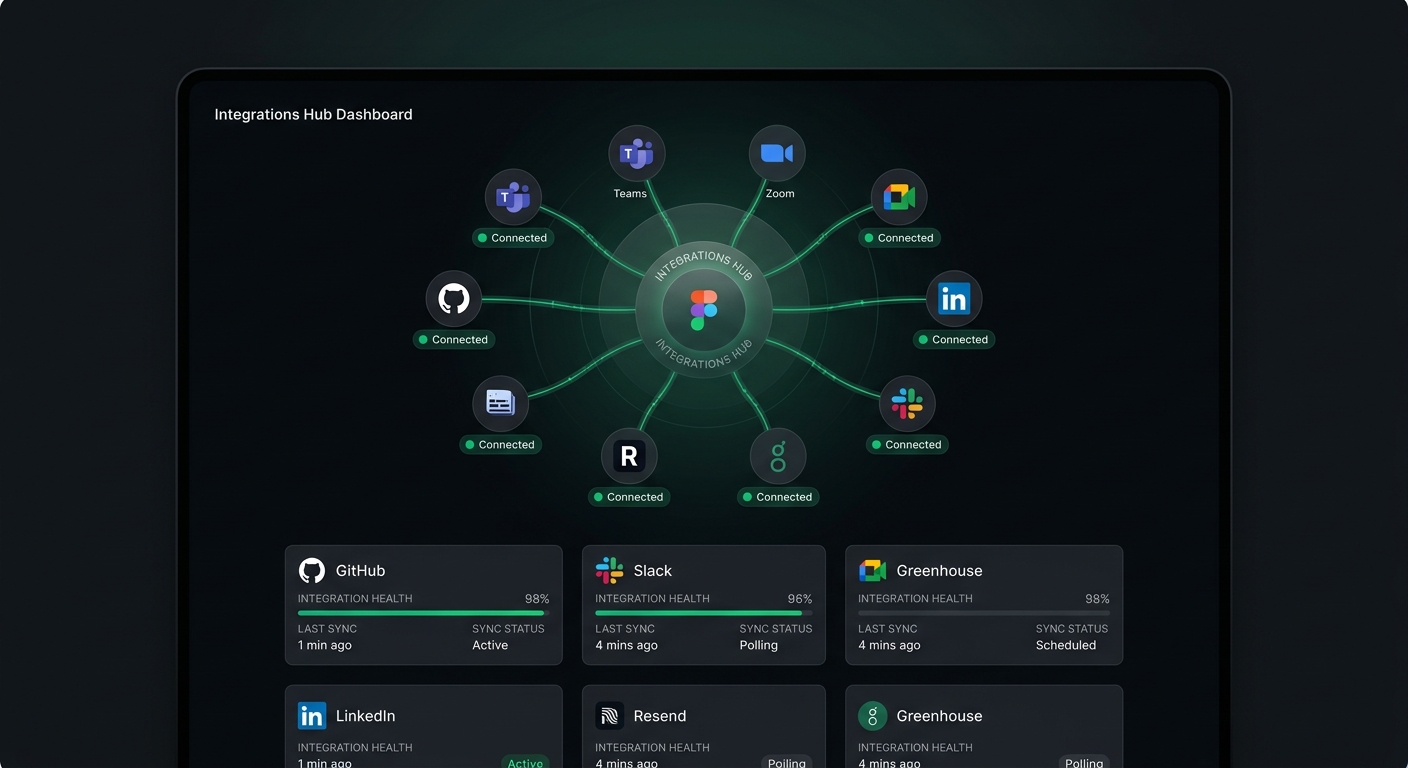Click the empty health bar on the Scheduled Greenhouse card
The width and height of the screenshot is (1408, 768).
984,613
